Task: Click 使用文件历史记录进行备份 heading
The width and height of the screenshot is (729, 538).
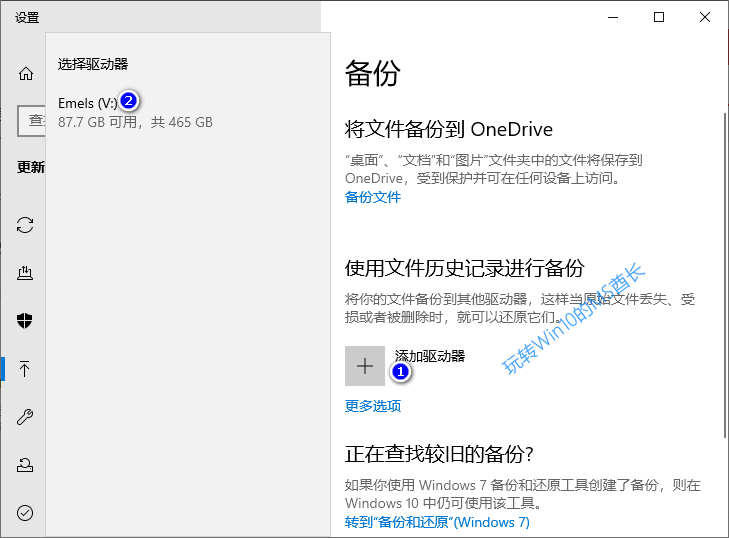Action: [464, 268]
